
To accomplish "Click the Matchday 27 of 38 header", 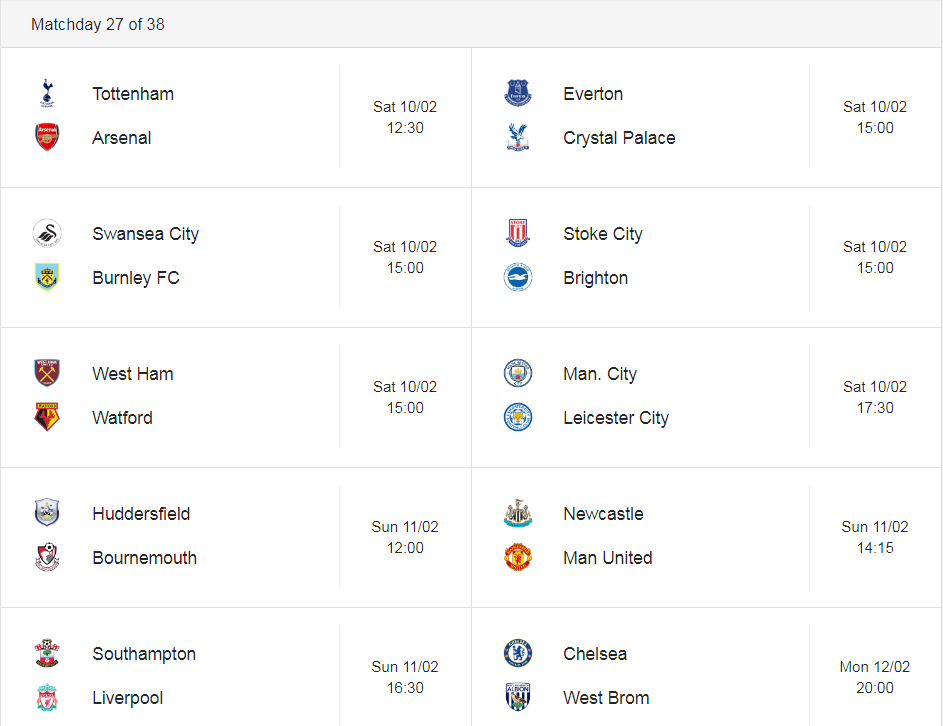I will pyautogui.click(x=98, y=24).
